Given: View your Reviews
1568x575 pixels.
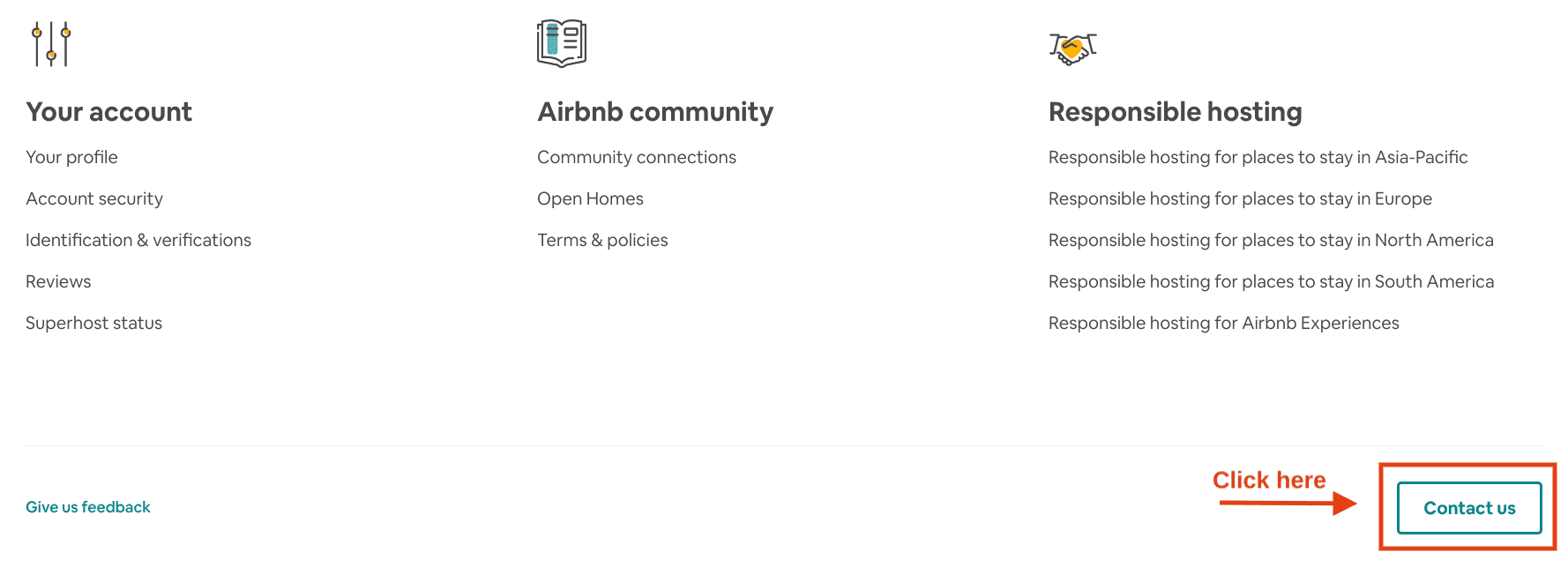Looking at the screenshot, I should (x=58, y=280).
